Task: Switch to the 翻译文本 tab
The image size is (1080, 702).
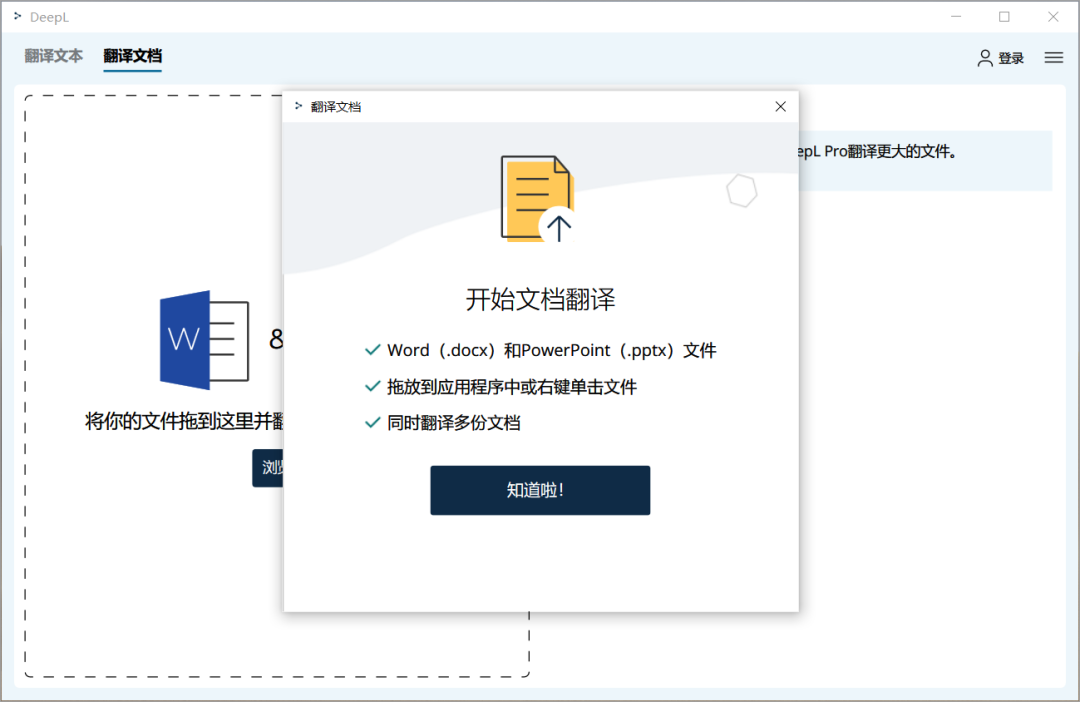Action: (54, 56)
